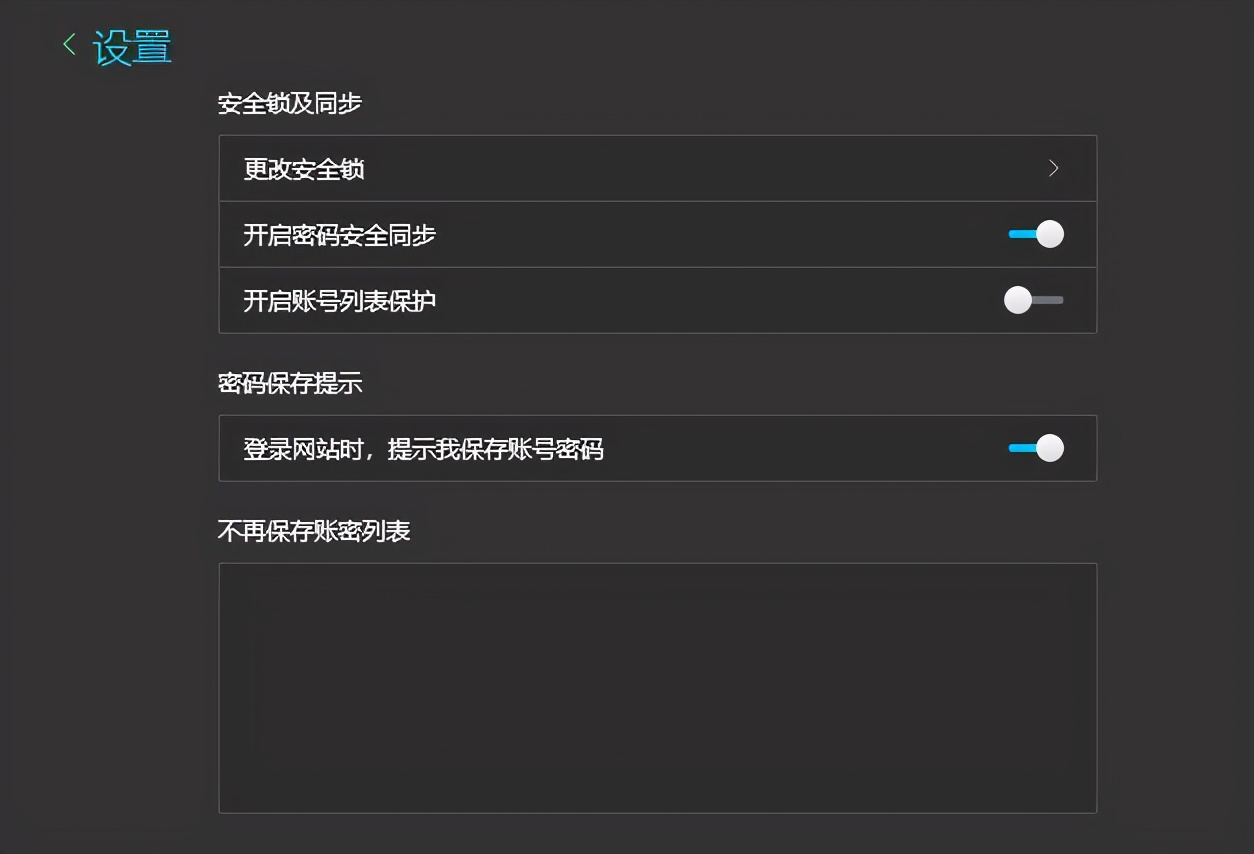Open the change security lock page
Screen dimensions: 1254x854
coord(657,168)
